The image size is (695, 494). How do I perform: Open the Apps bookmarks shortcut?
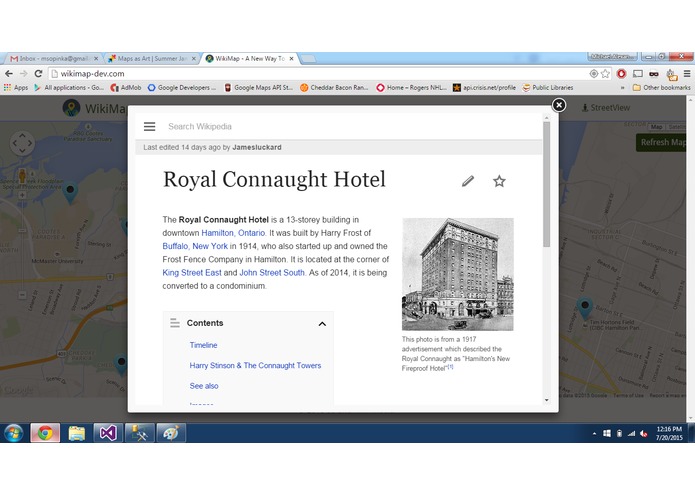16,88
